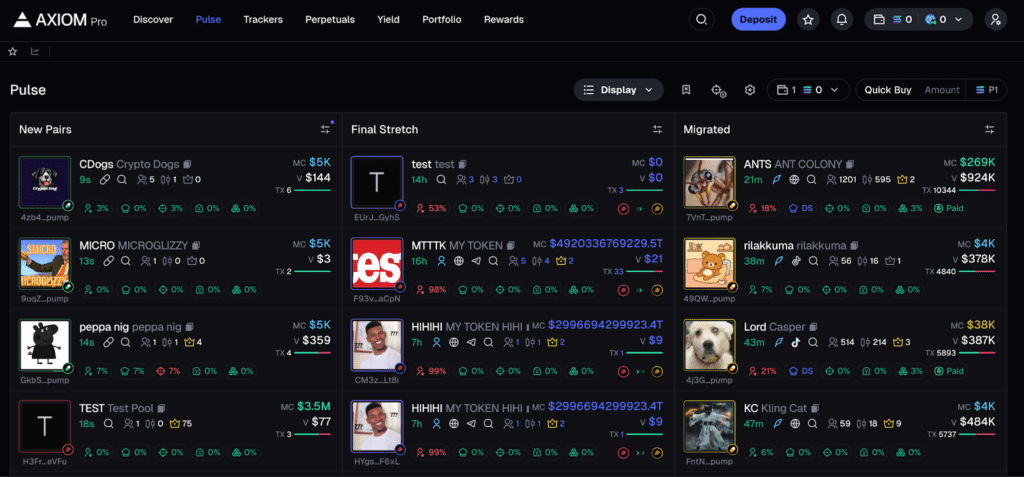
Task: Click the 53% holder badge on test row
Action: pos(432,208)
